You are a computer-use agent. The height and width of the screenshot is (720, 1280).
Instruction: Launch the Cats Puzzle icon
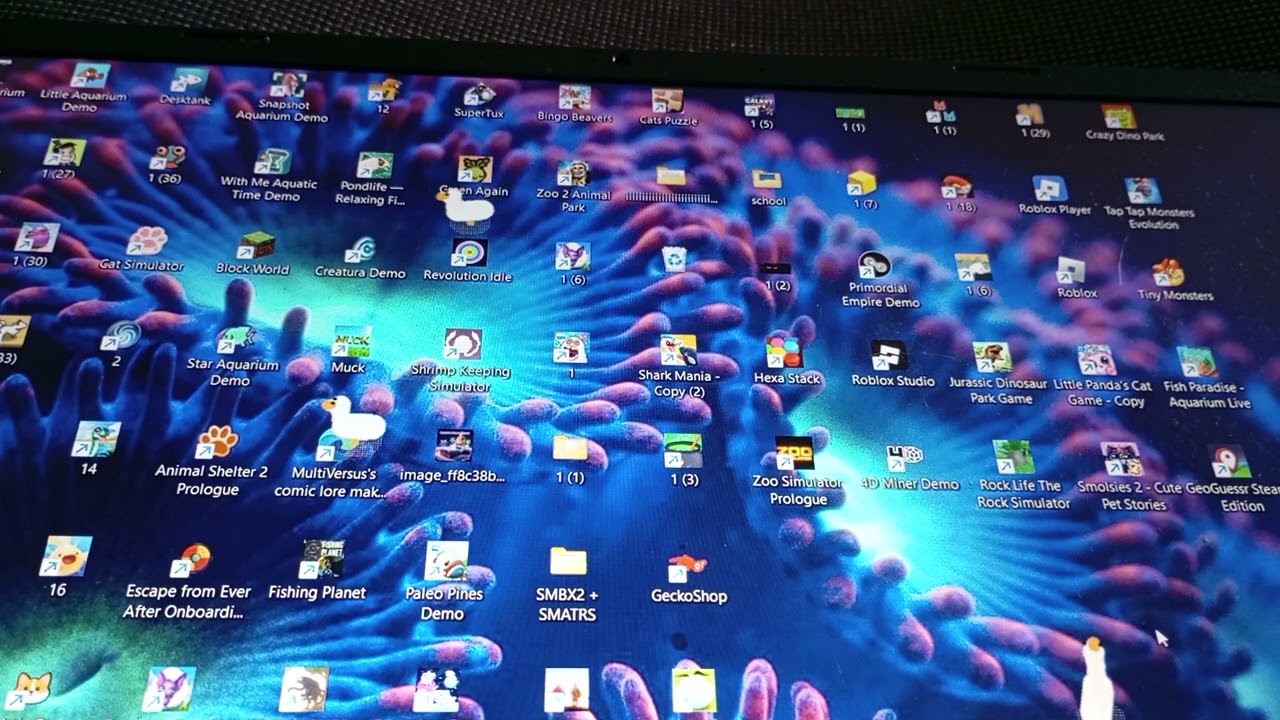click(666, 101)
